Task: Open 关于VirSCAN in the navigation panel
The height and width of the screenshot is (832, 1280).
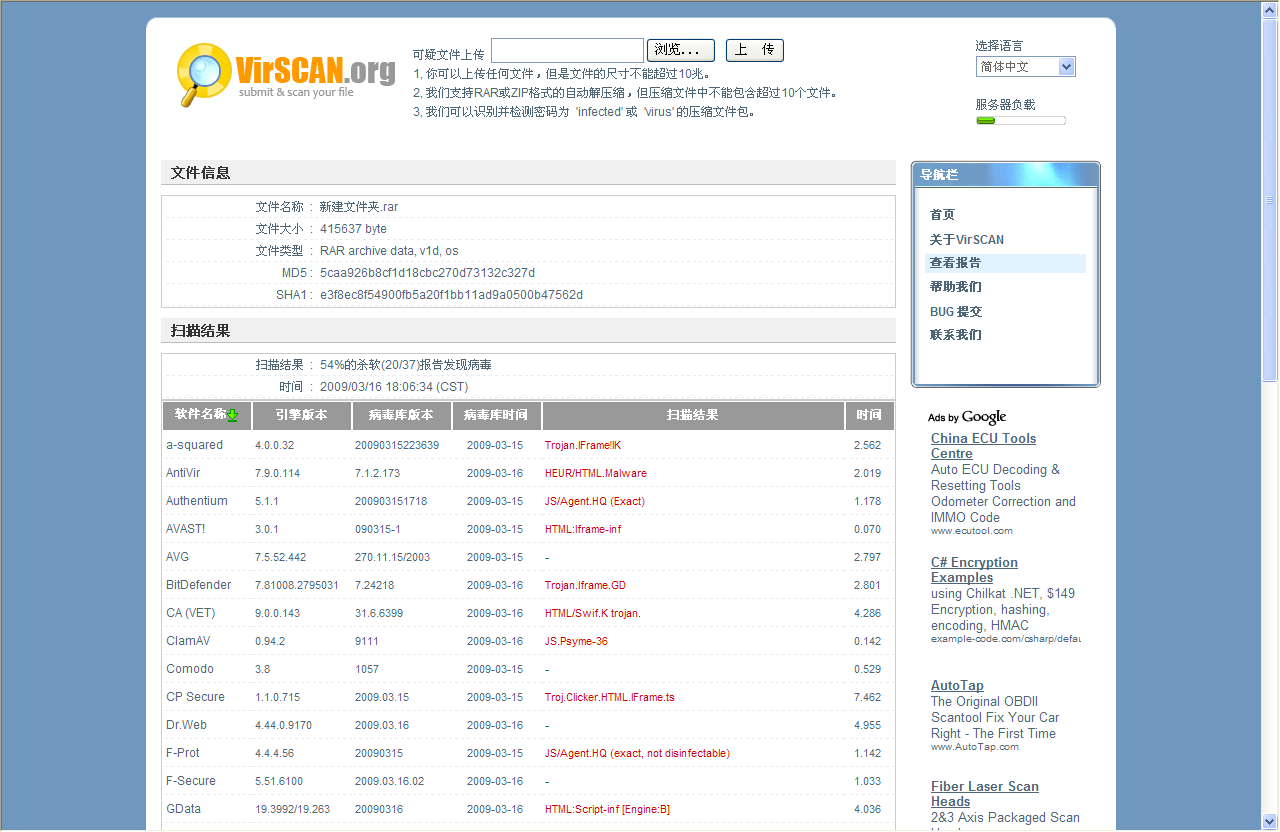Action: pyautogui.click(x=967, y=240)
